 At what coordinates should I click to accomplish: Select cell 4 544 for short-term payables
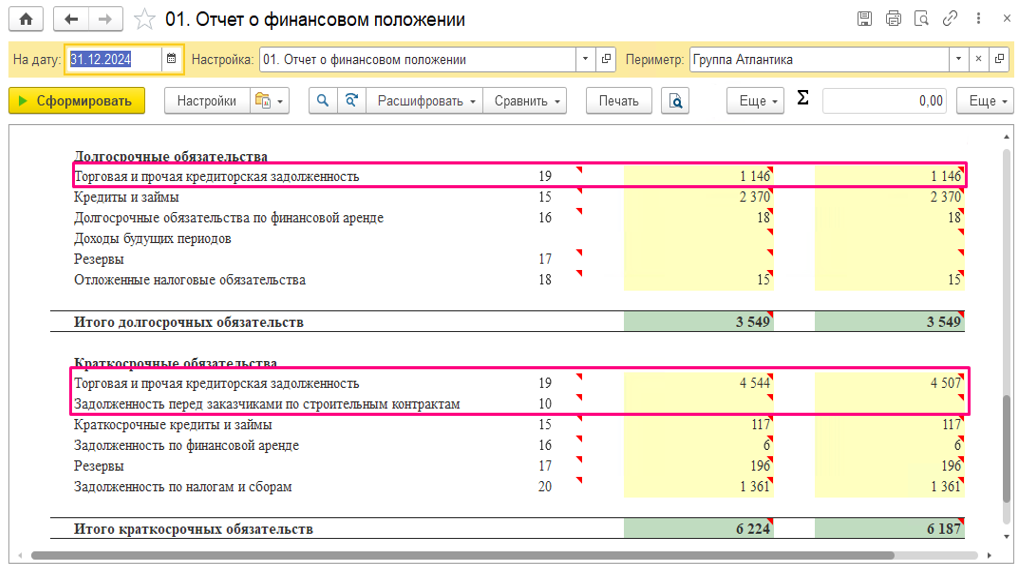pos(698,383)
